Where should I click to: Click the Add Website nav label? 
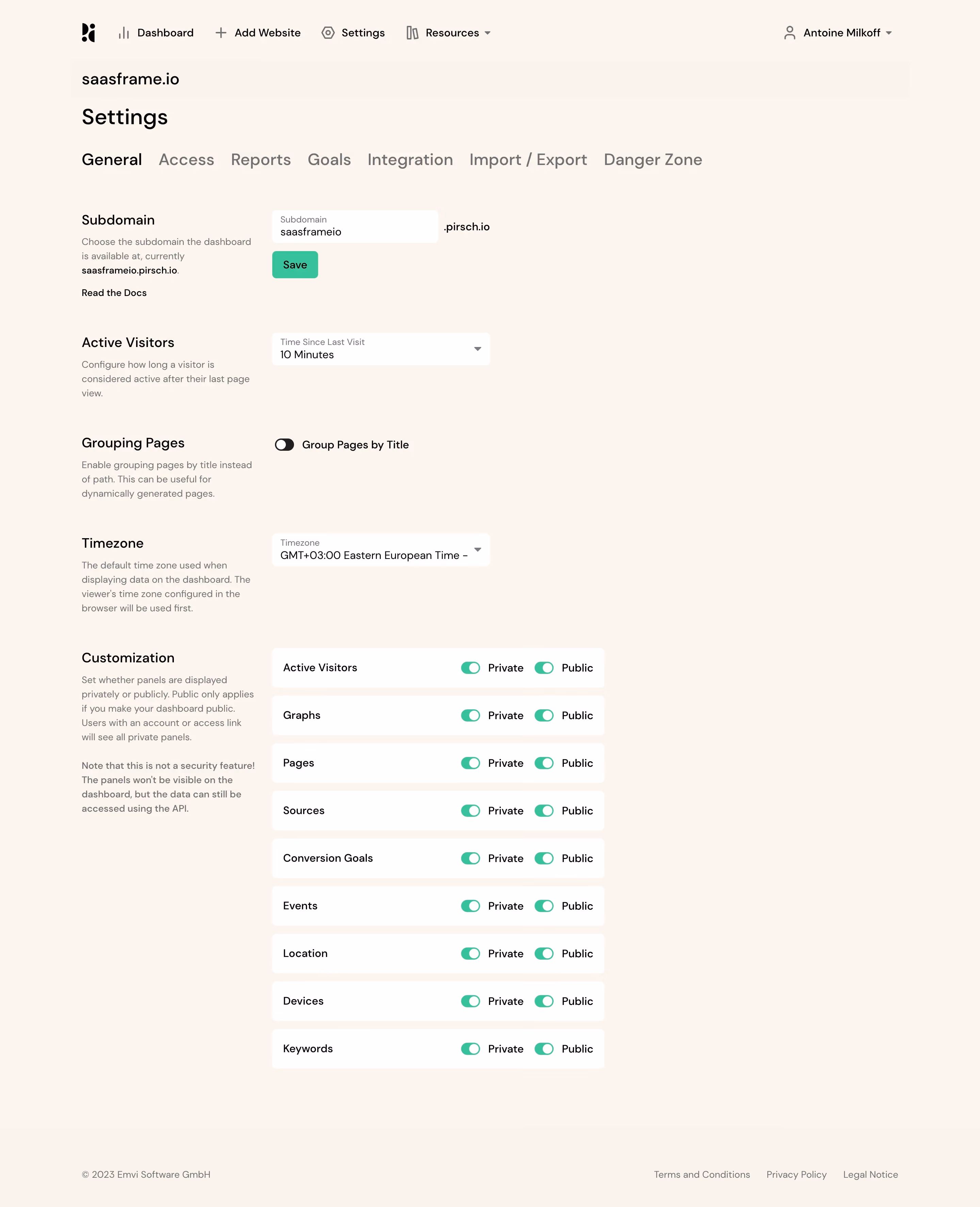tap(267, 33)
